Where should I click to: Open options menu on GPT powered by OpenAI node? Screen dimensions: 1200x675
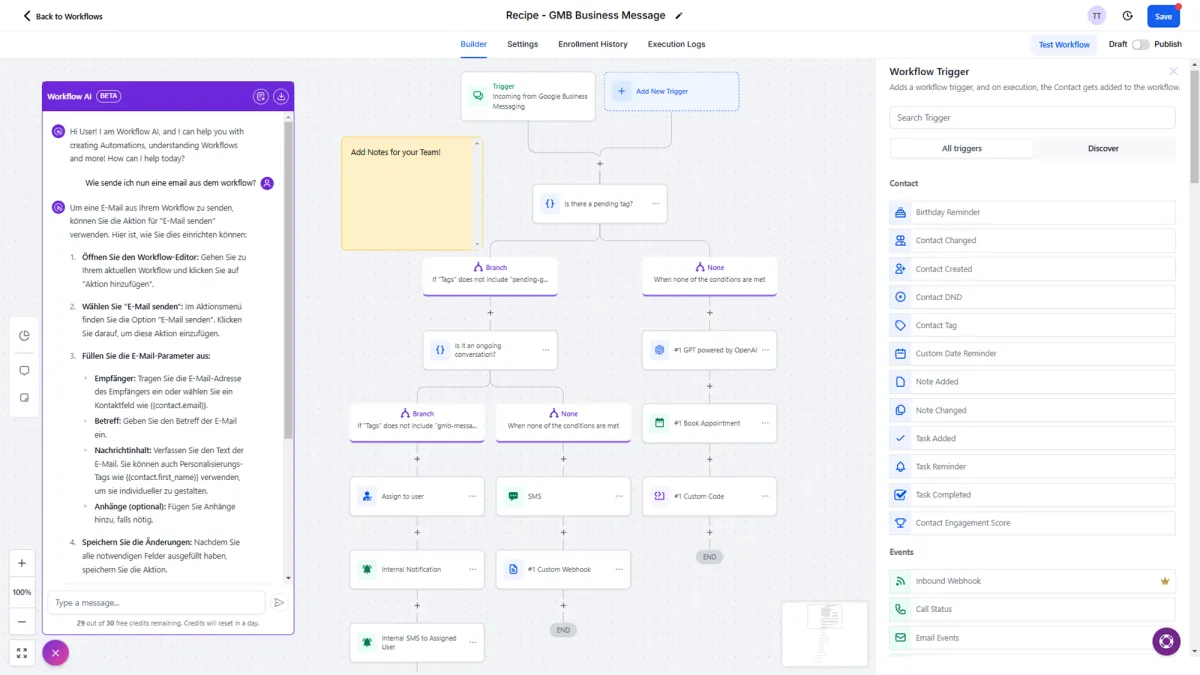765,350
